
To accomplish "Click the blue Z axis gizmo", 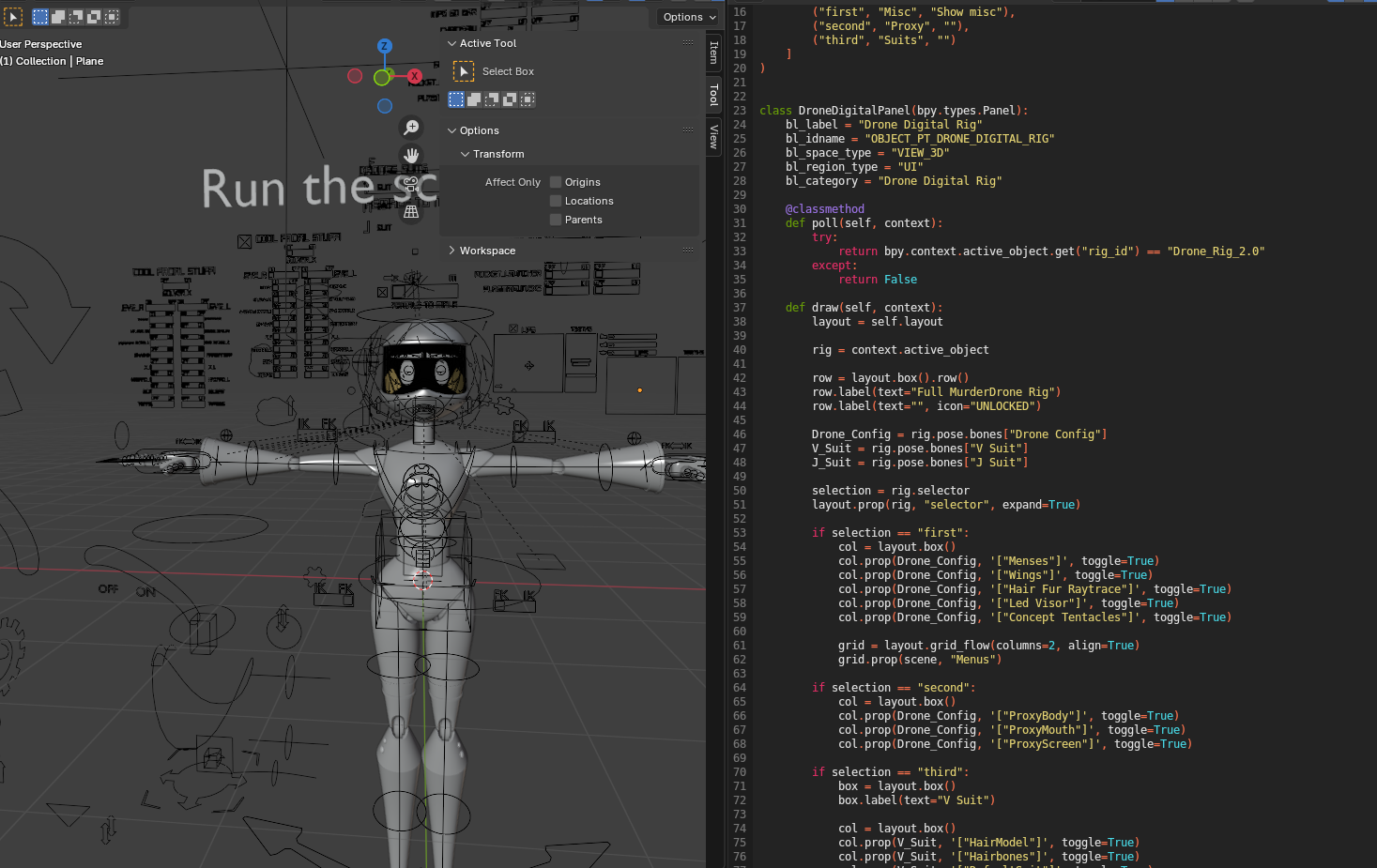I will (384, 46).
